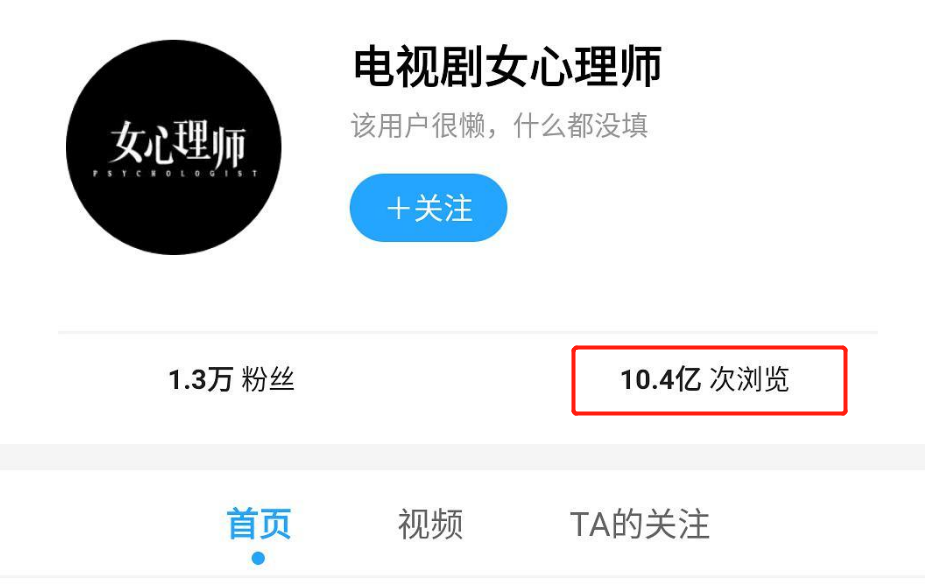
Task: Open the 首页 tab
Action: [x=258, y=523]
